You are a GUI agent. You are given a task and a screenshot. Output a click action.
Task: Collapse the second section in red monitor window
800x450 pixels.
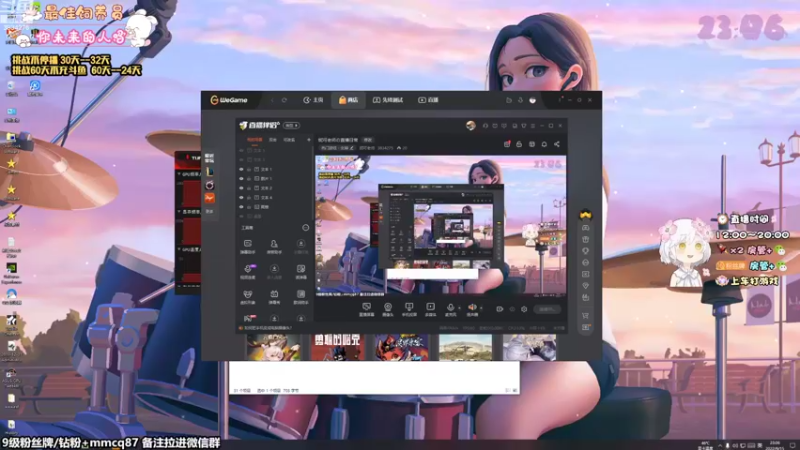[x=179, y=211]
